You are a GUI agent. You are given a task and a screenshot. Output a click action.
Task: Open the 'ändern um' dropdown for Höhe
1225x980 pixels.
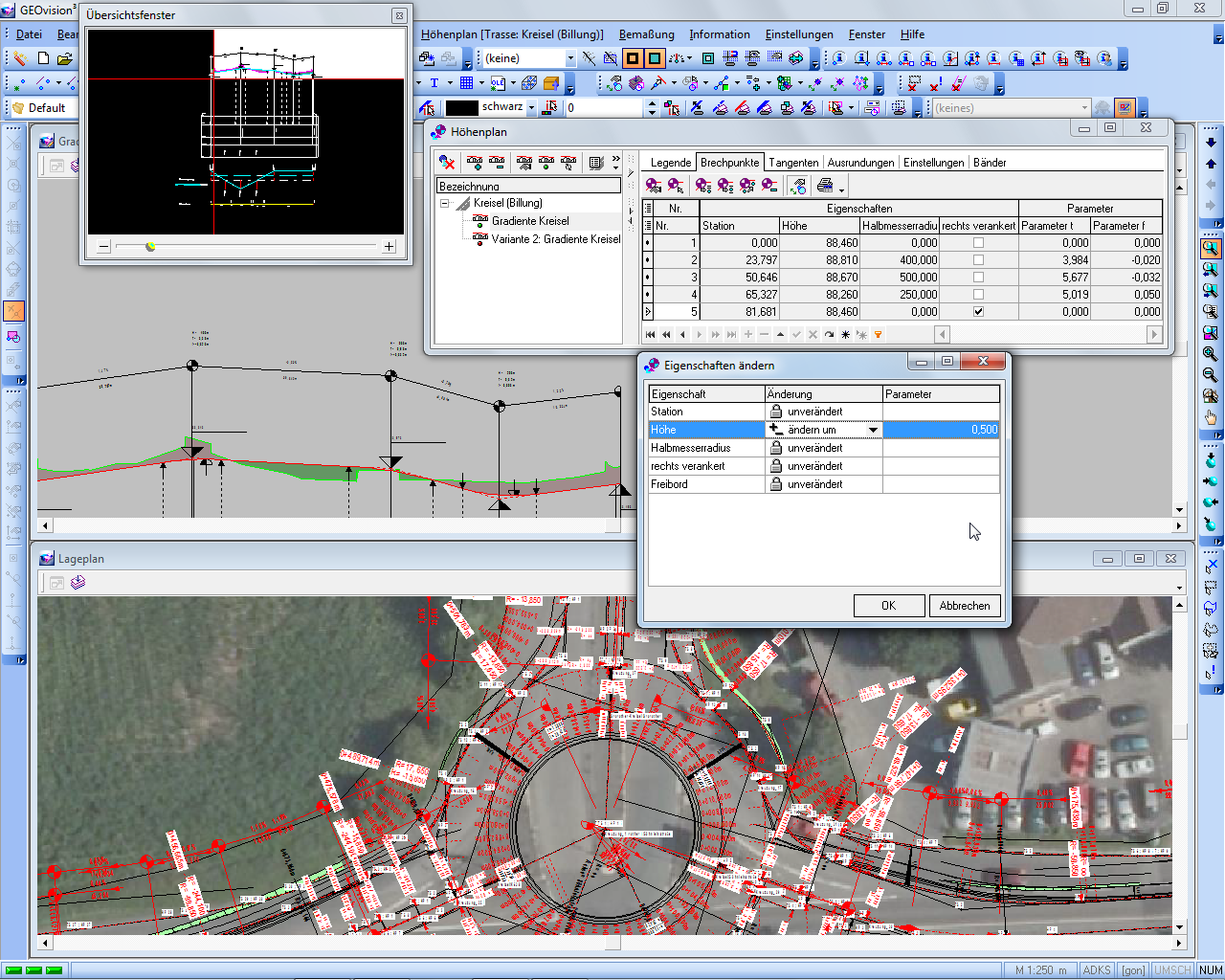(873, 431)
